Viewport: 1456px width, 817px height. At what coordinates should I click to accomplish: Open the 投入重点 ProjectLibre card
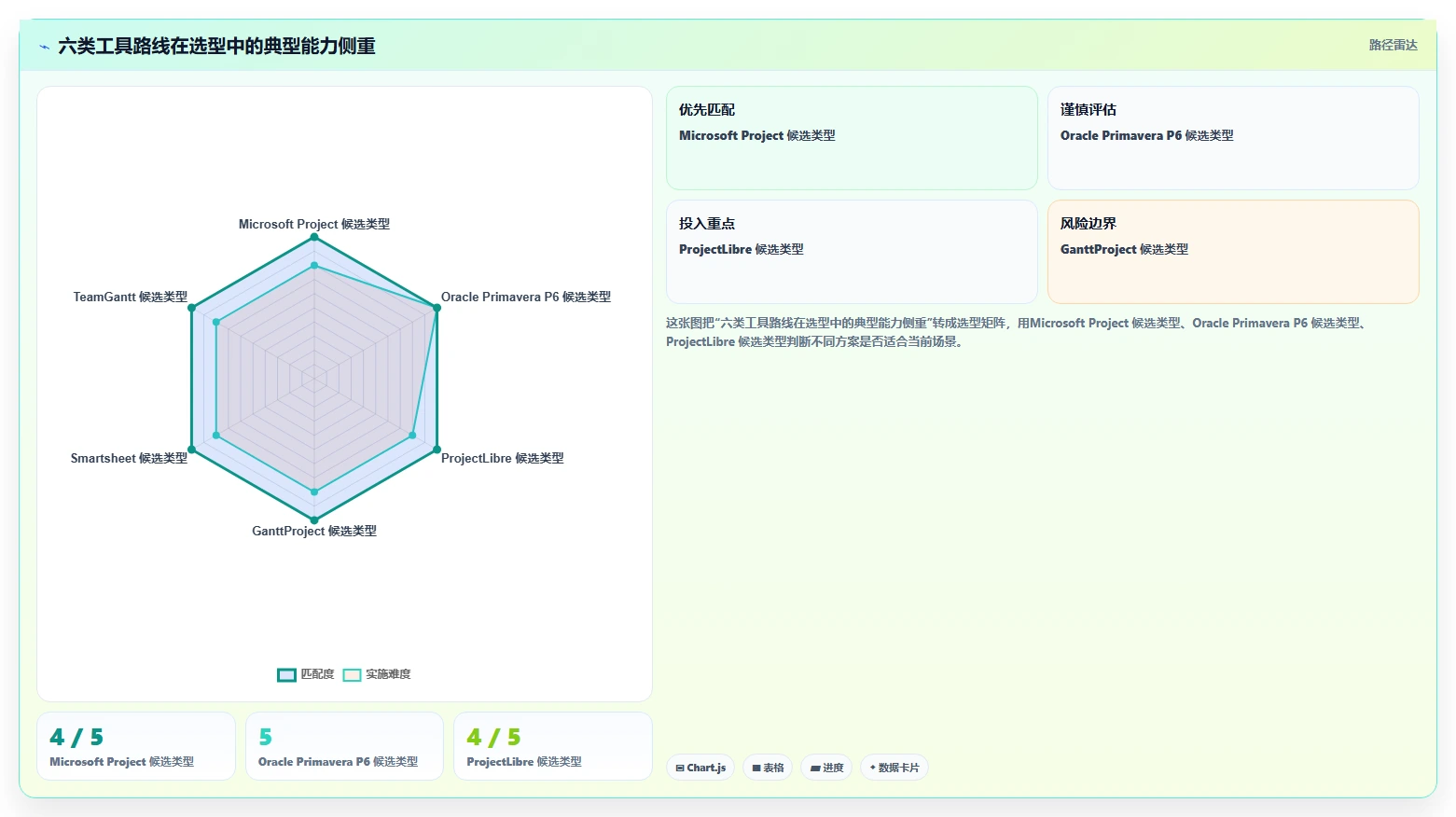(852, 252)
